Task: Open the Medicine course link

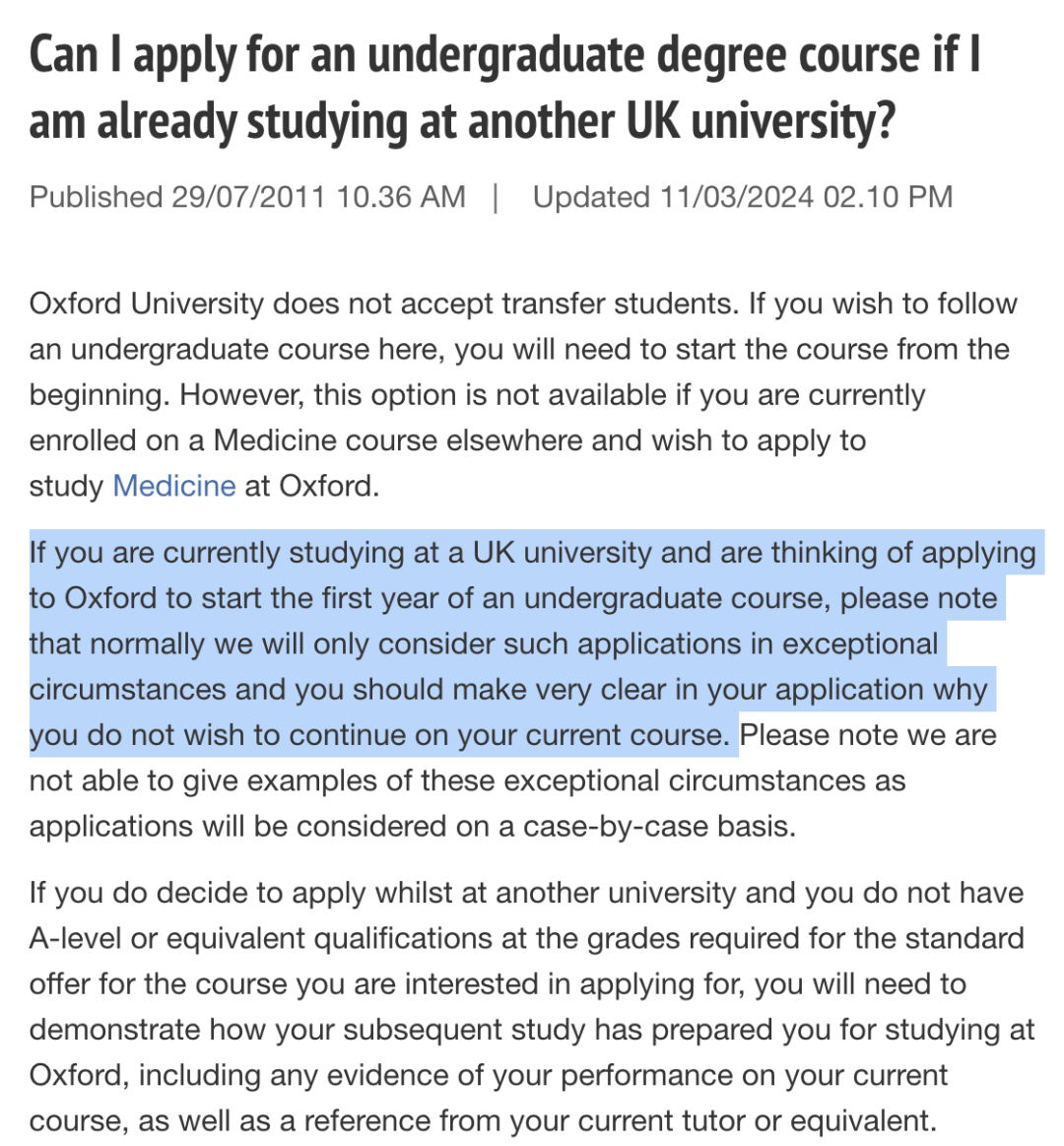Action: [x=174, y=486]
